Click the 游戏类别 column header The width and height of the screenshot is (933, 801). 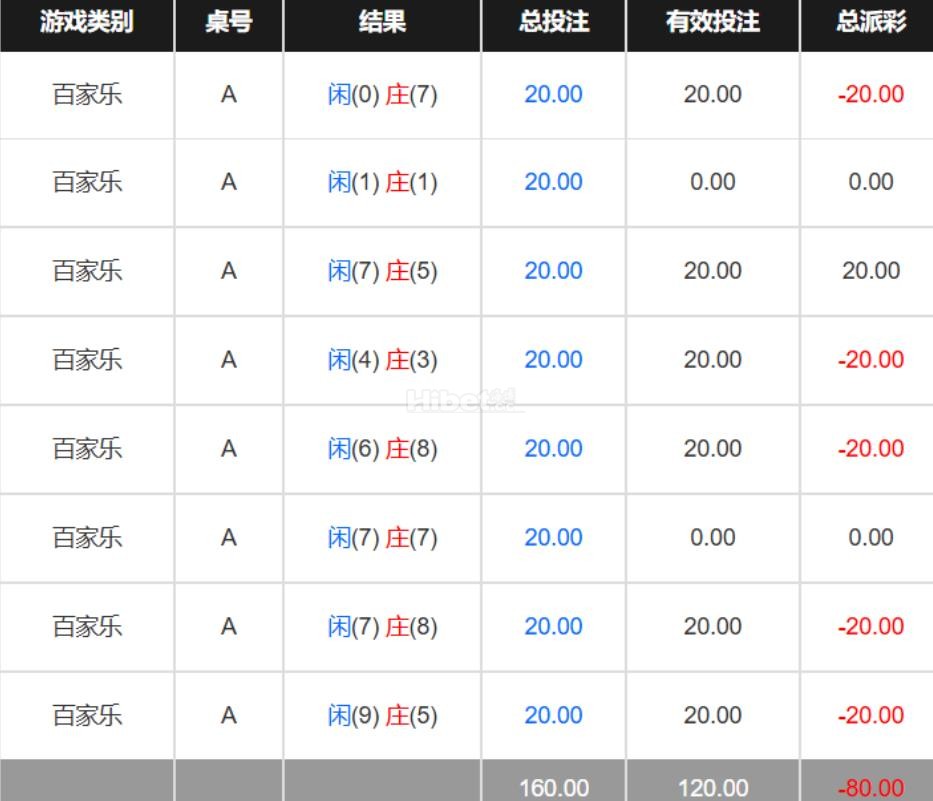(87, 23)
